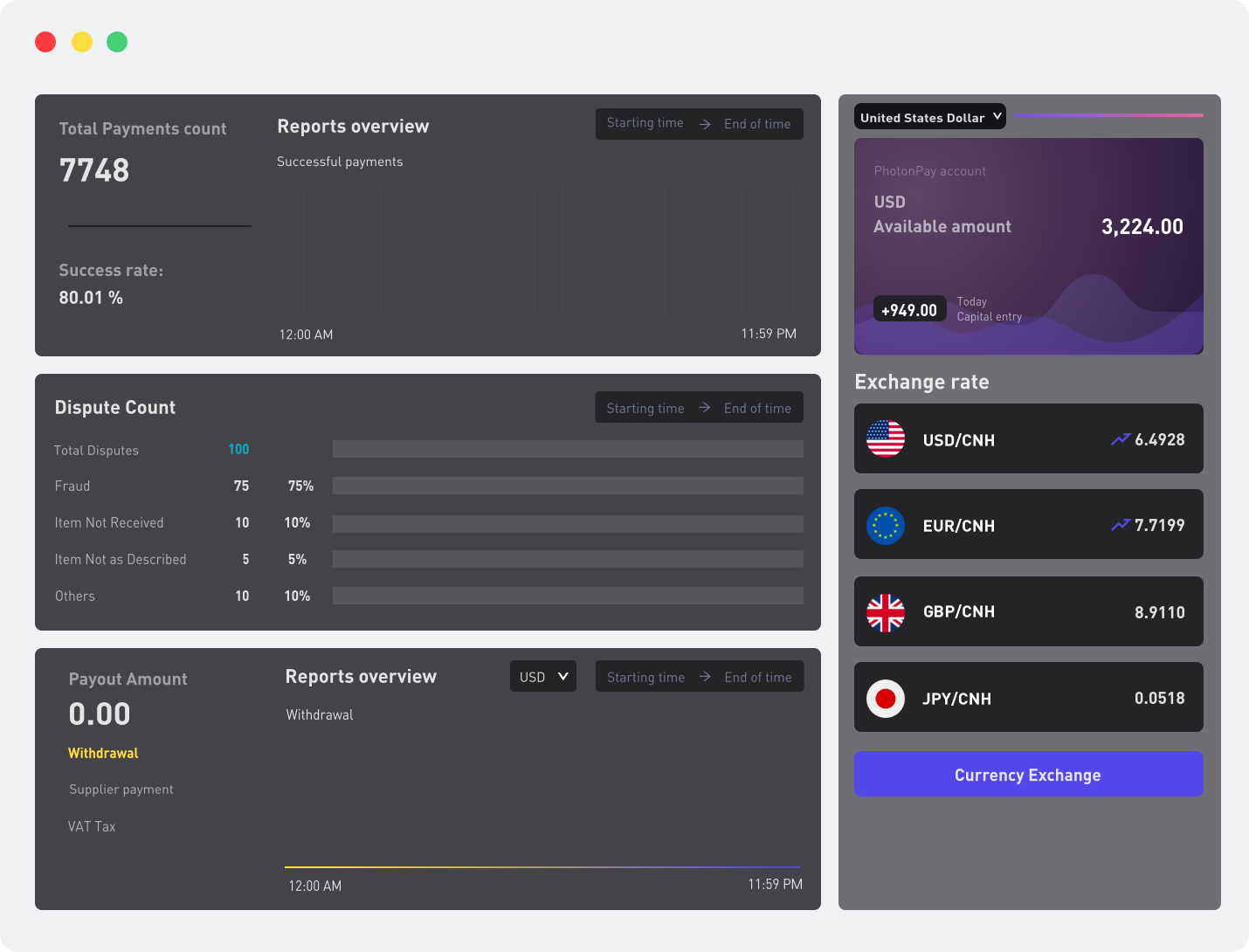Viewport: 1249px width, 952px height.
Task: Click the 8.9110 GBP/CNH rate value
Action: click(x=1160, y=612)
